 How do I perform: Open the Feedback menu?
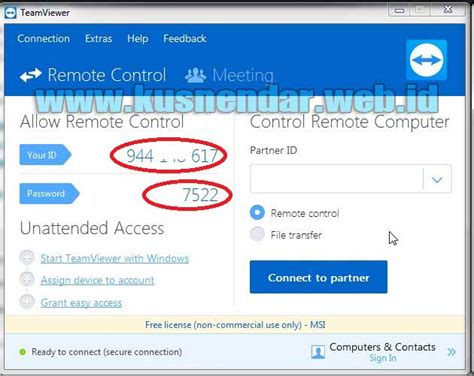coord(185,39)
